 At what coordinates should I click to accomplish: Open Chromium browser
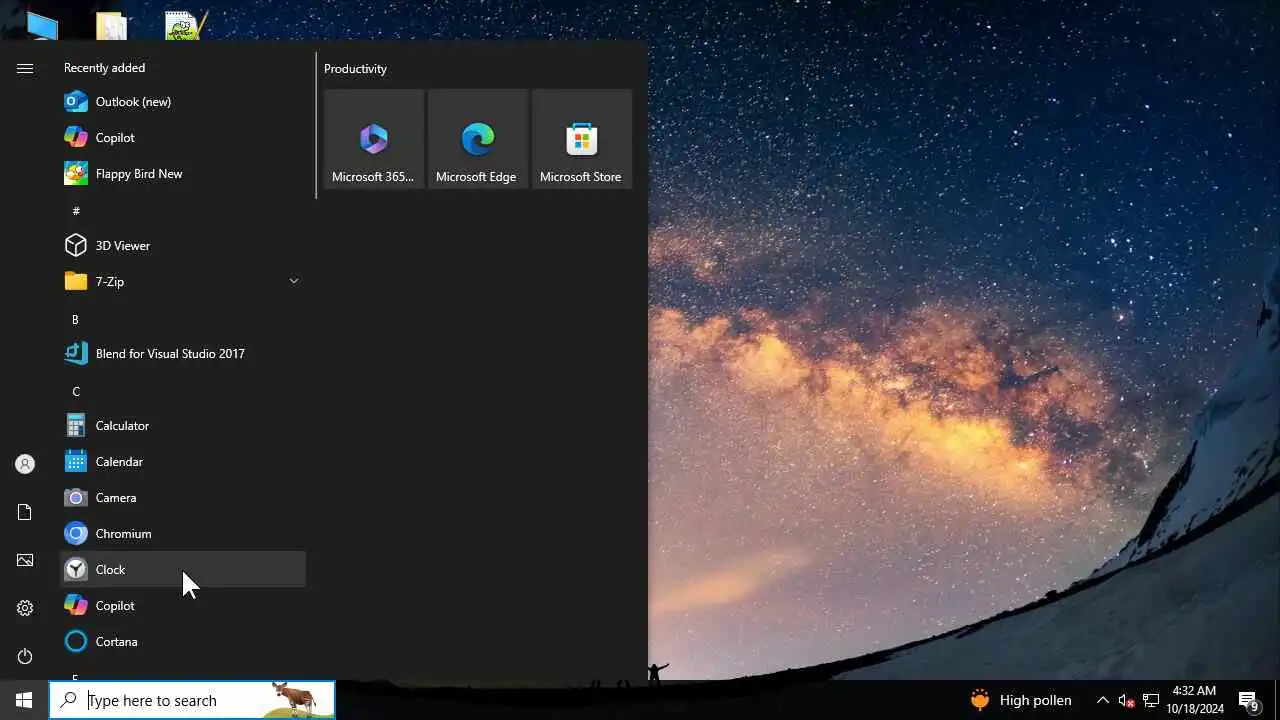tap(183, 534)
